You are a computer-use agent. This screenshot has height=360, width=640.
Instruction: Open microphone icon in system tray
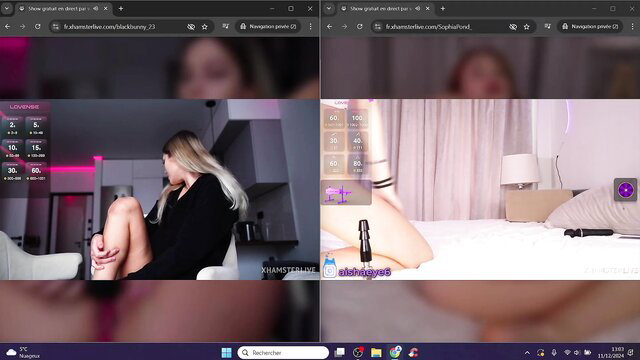(554, 353)
